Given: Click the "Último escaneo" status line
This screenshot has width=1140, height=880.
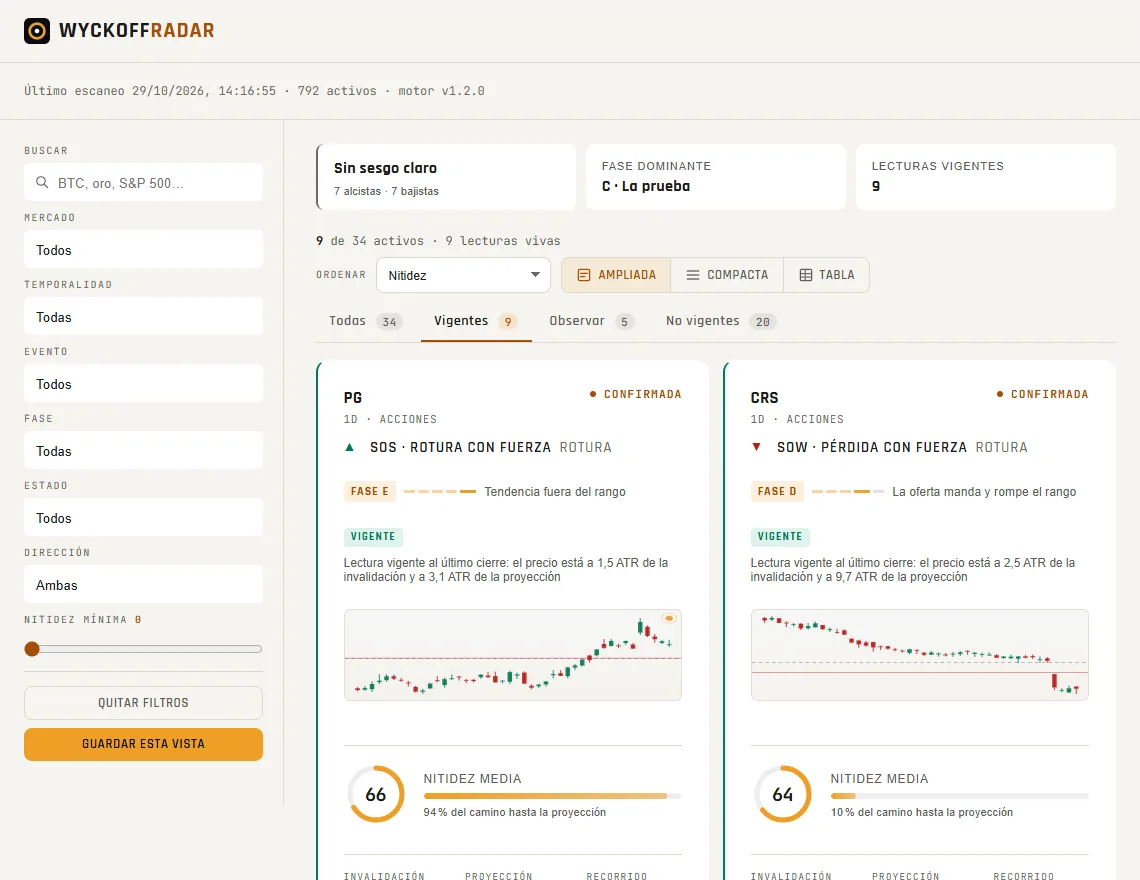Looking at the screenshot, I should (x=254, y=91).
